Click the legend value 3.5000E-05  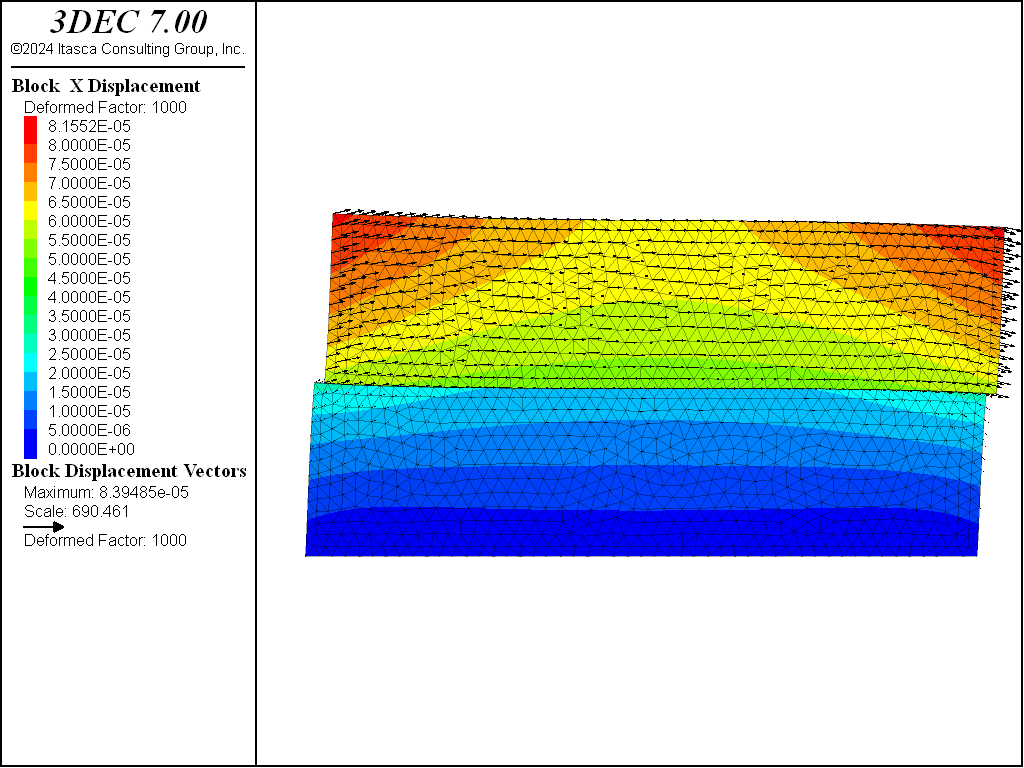click(x=89, y=316)
